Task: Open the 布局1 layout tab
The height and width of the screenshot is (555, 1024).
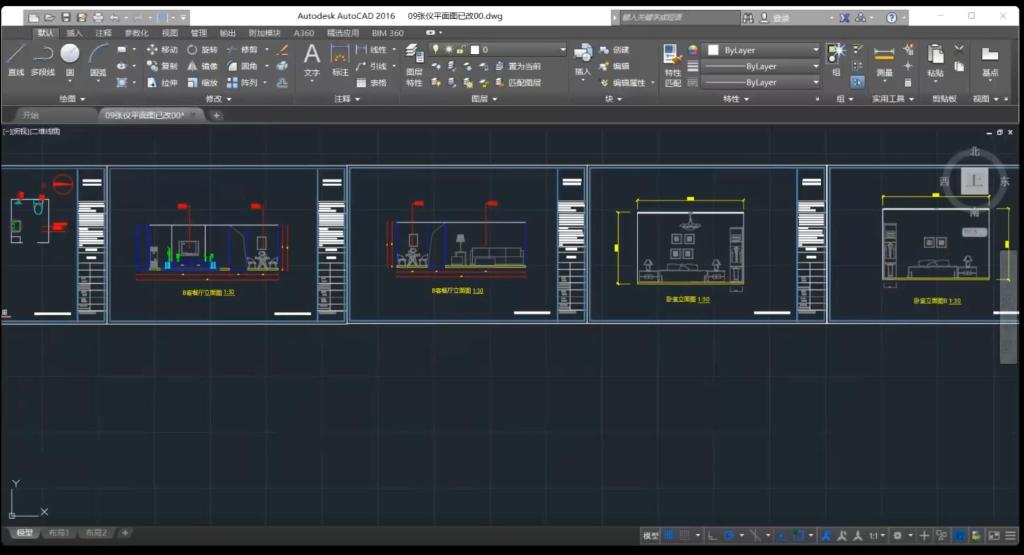Action: coord(60,534)
